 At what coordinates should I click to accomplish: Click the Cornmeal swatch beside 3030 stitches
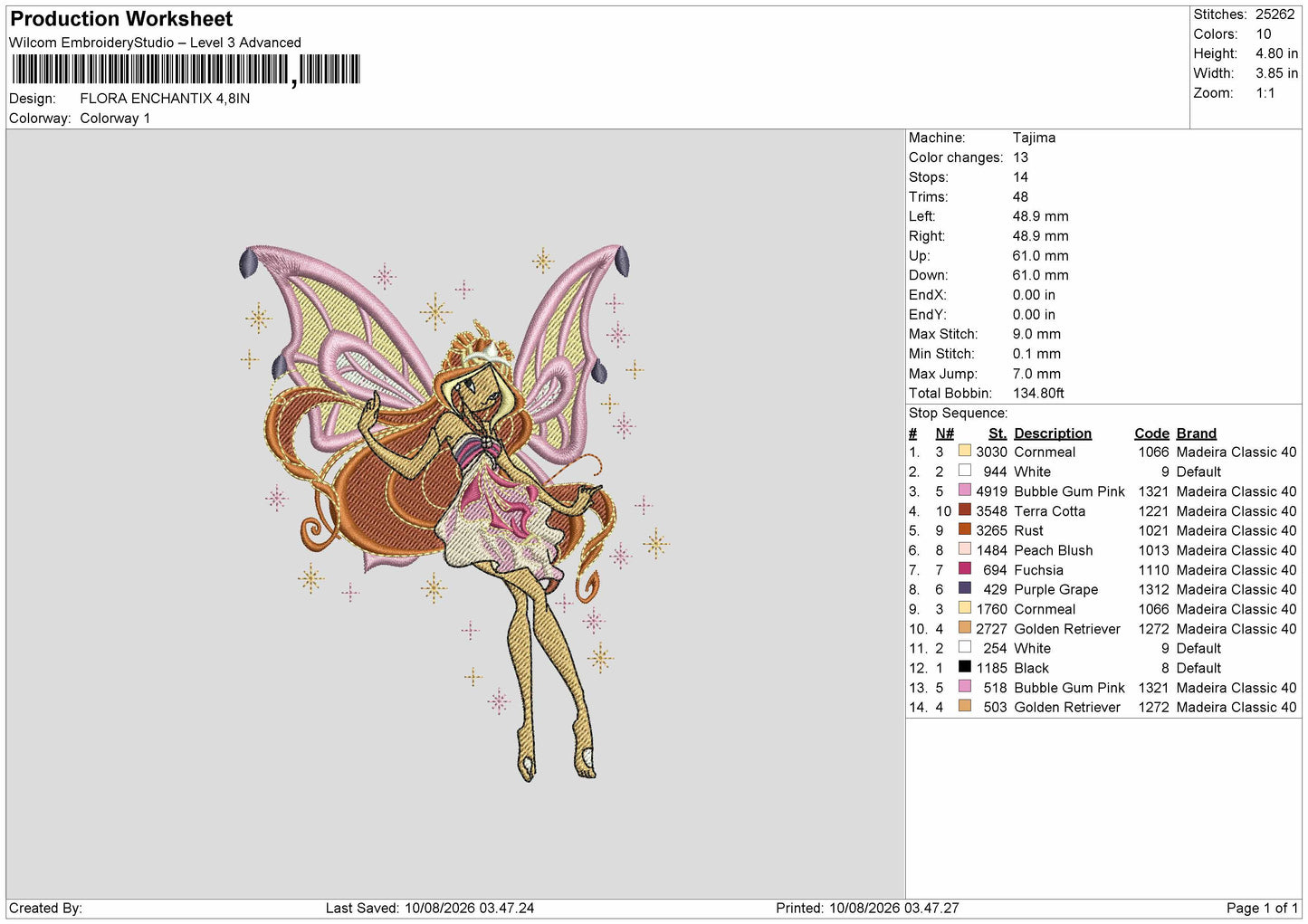tap(965, 452)
